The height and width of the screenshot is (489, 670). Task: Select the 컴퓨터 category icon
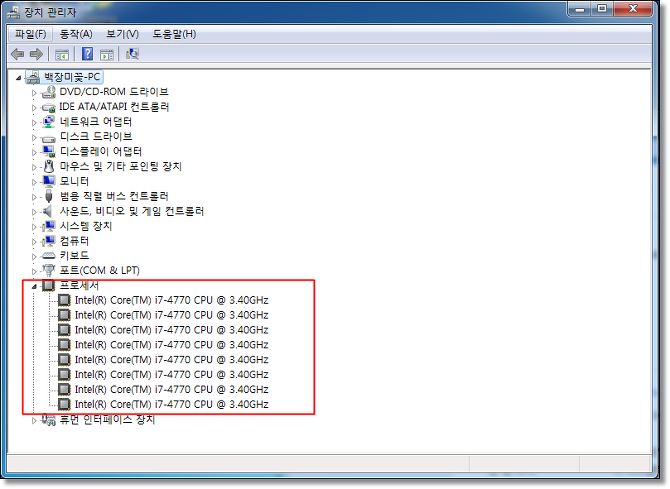[x=49, y=241]
